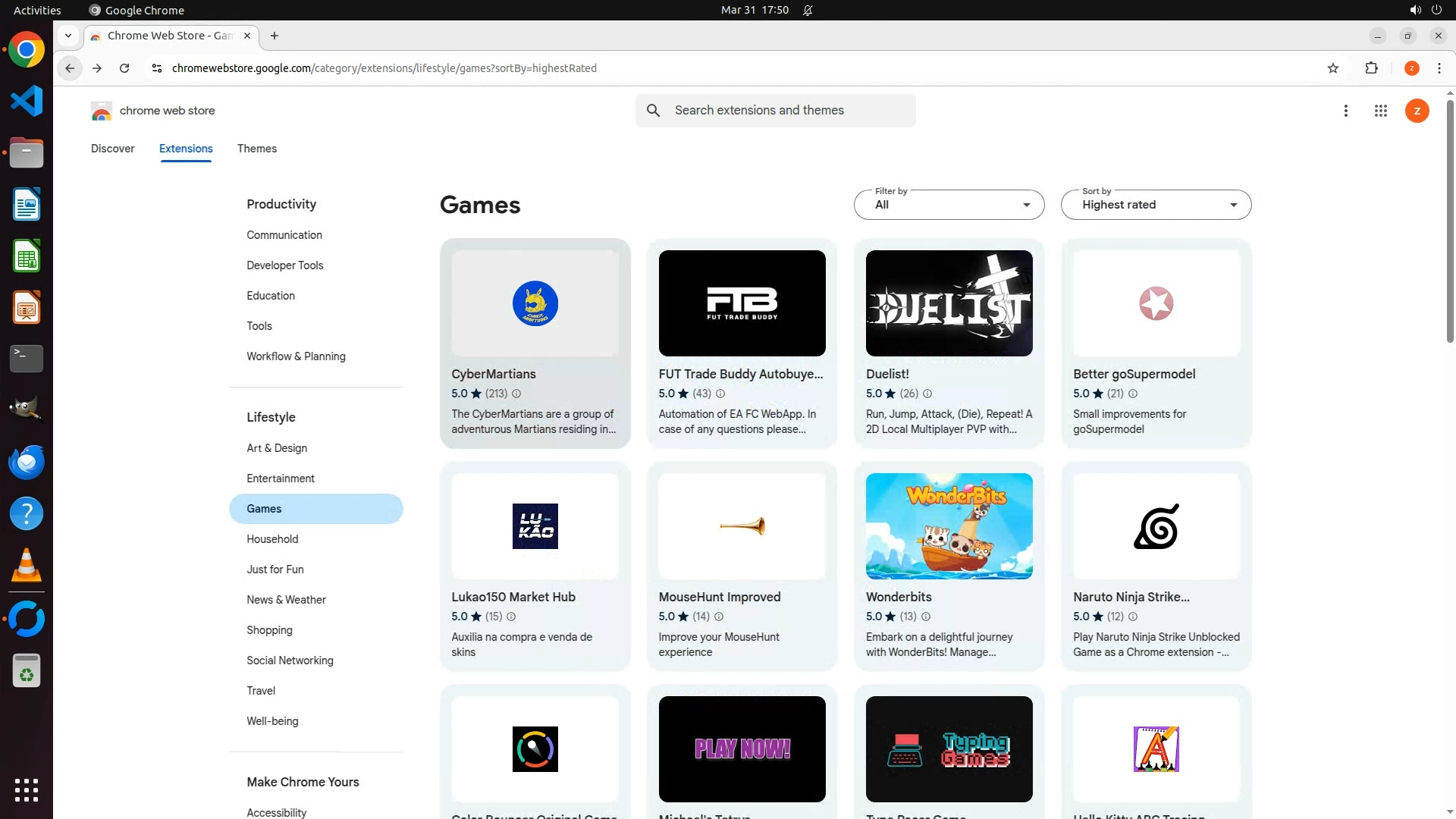Open the Extensions puzzle icon in toolbar
The width and height of the screenshot is (1456, 819).
[1371, 68]
